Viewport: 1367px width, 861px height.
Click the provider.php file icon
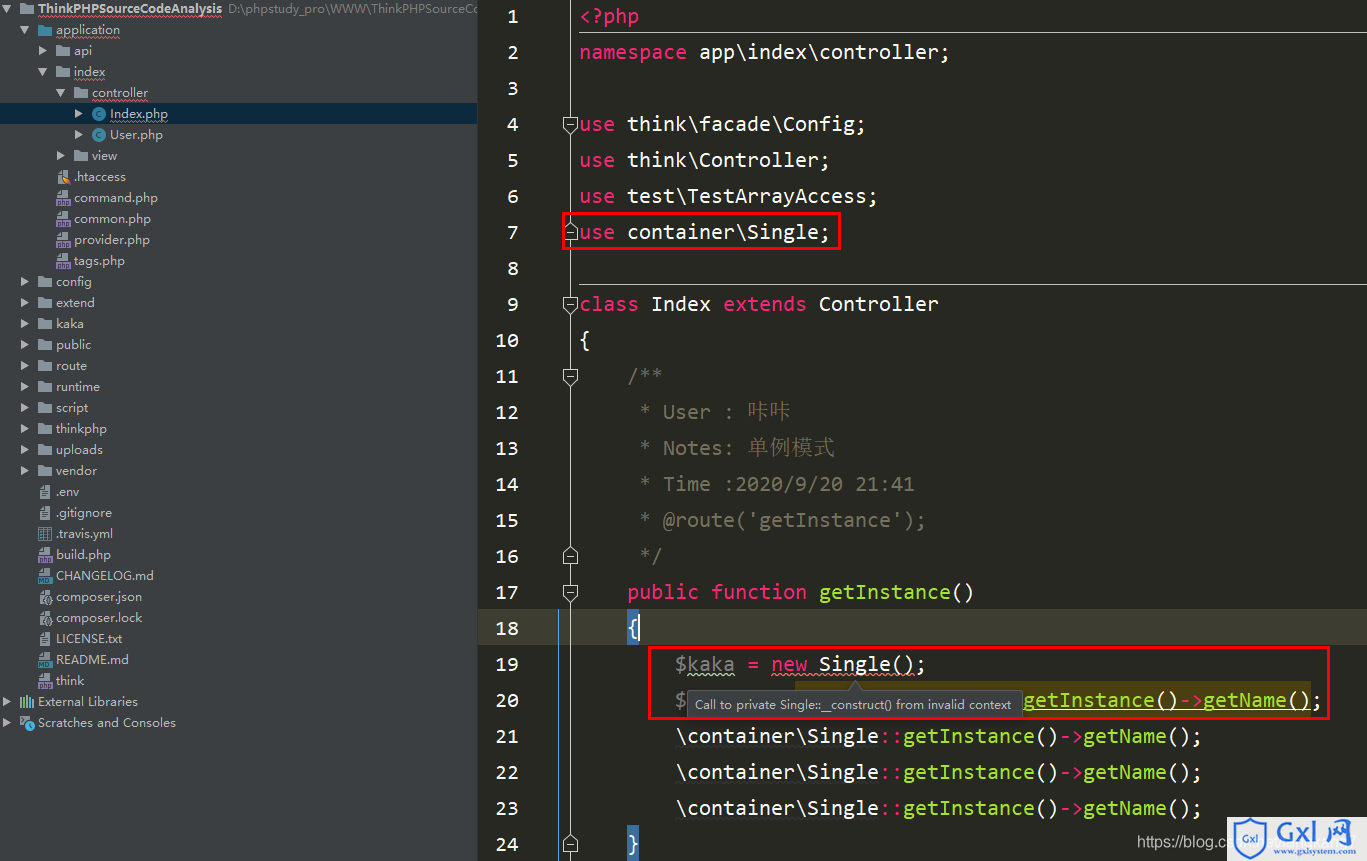pos(63,240)
